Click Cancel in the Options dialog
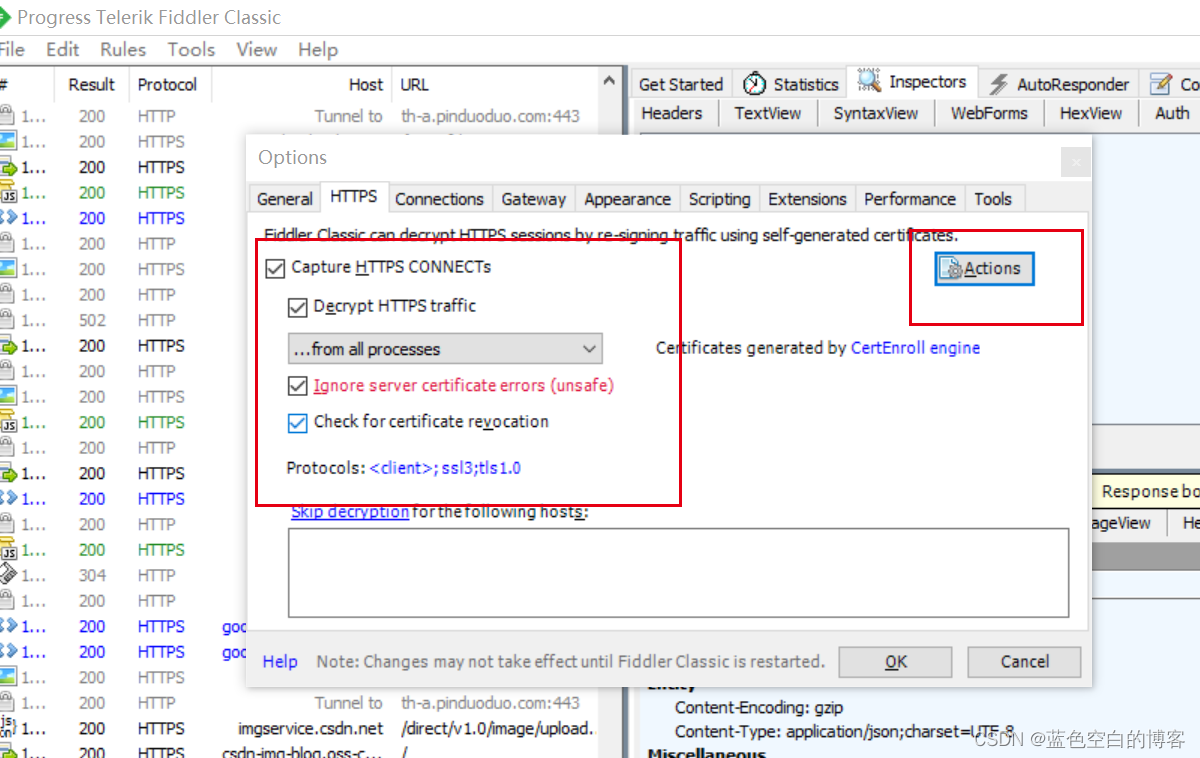 [1025, 661]
